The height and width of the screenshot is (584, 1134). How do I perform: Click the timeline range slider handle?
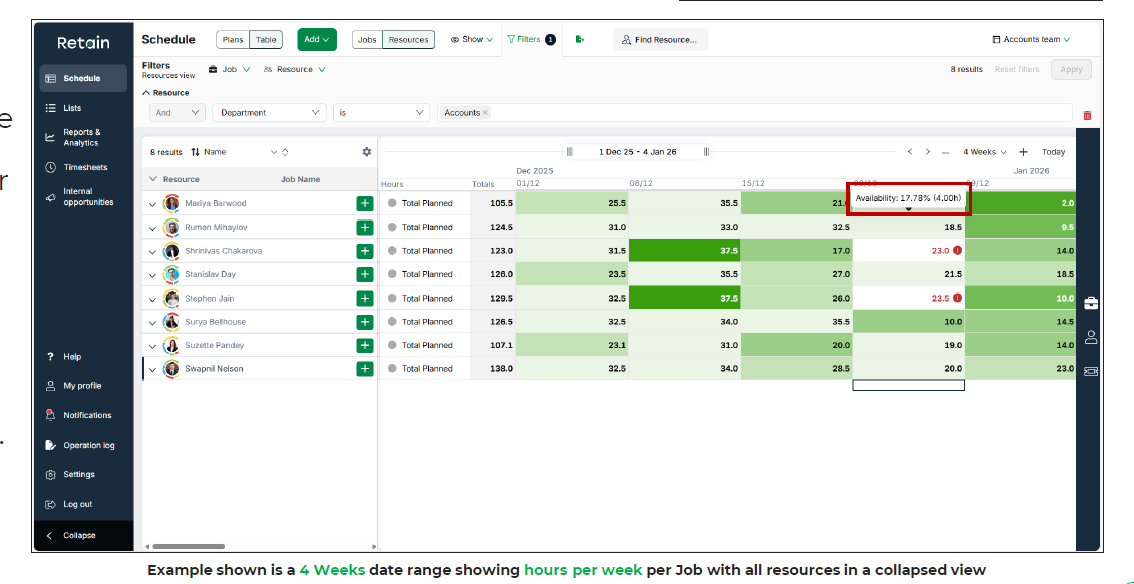point(568,151)
